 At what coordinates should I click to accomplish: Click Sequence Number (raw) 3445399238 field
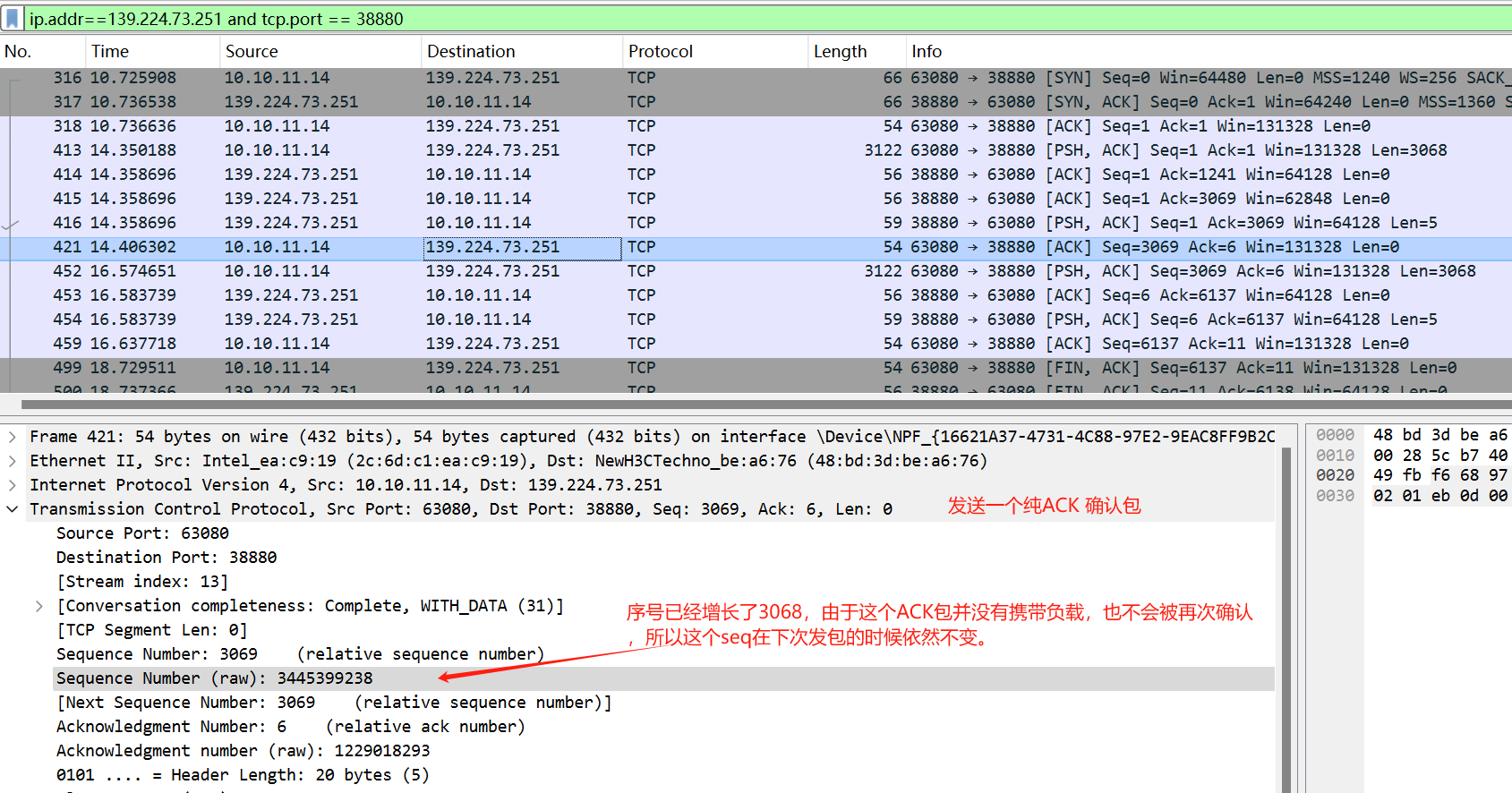click(x=663, y=678)
